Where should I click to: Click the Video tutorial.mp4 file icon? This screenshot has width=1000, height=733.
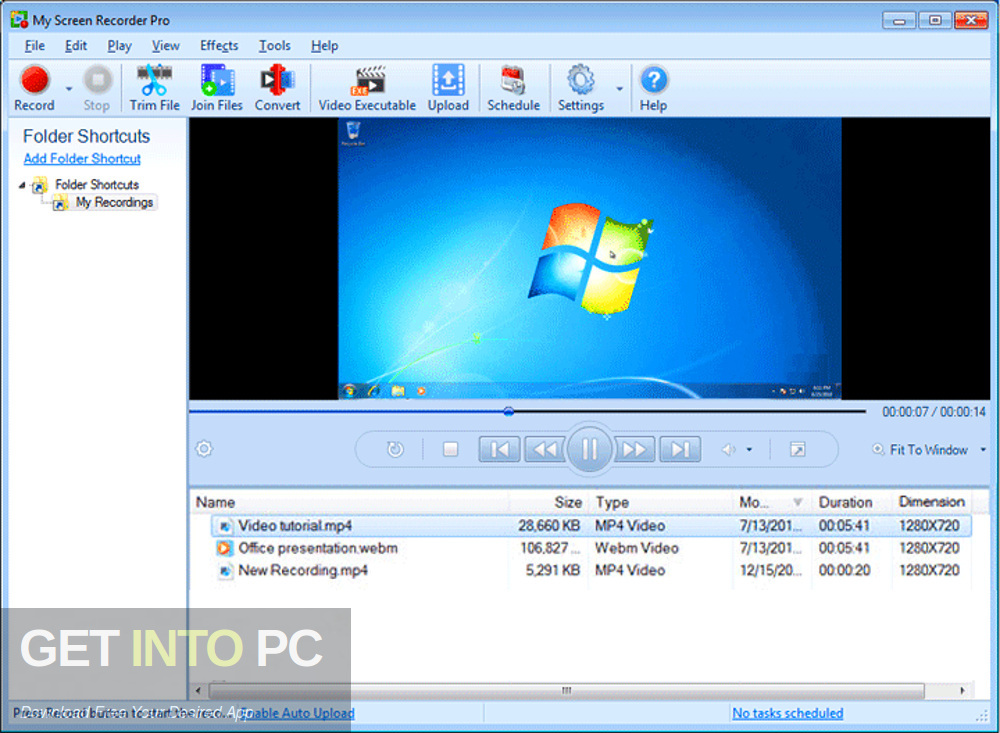[x=224, y=526]
